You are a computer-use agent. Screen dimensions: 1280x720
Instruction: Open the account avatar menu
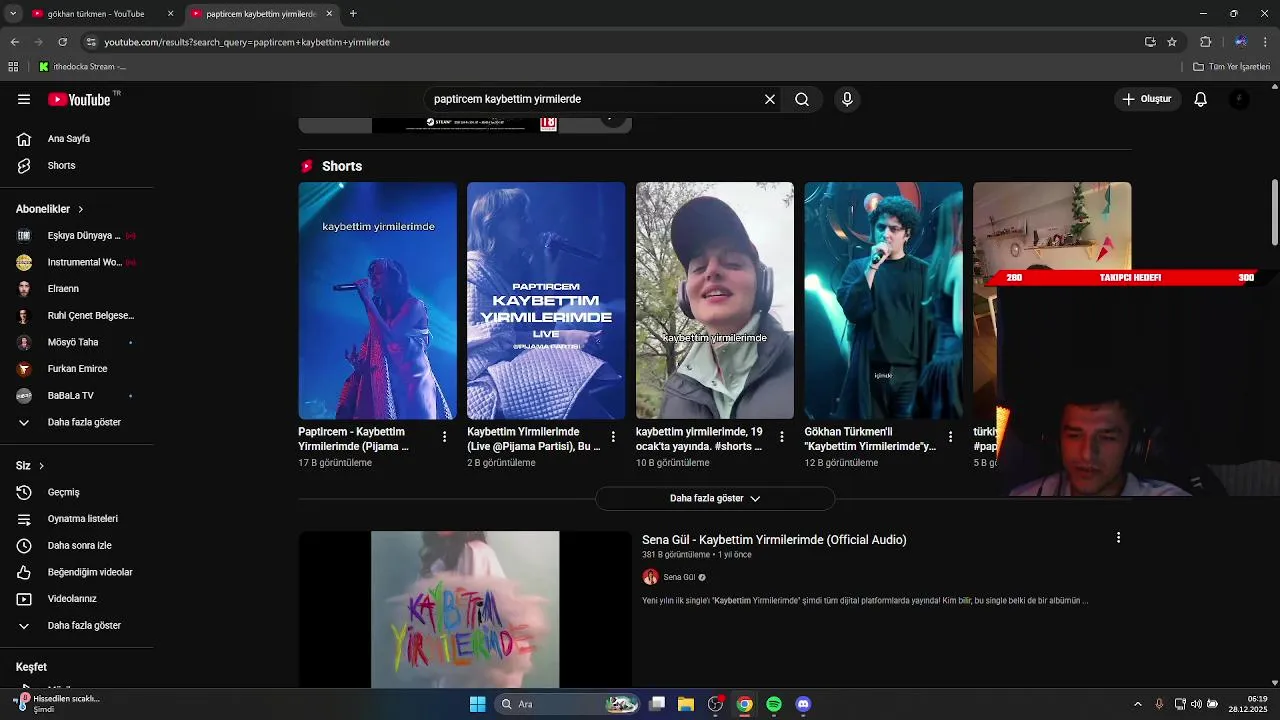tap(1239, 99)
